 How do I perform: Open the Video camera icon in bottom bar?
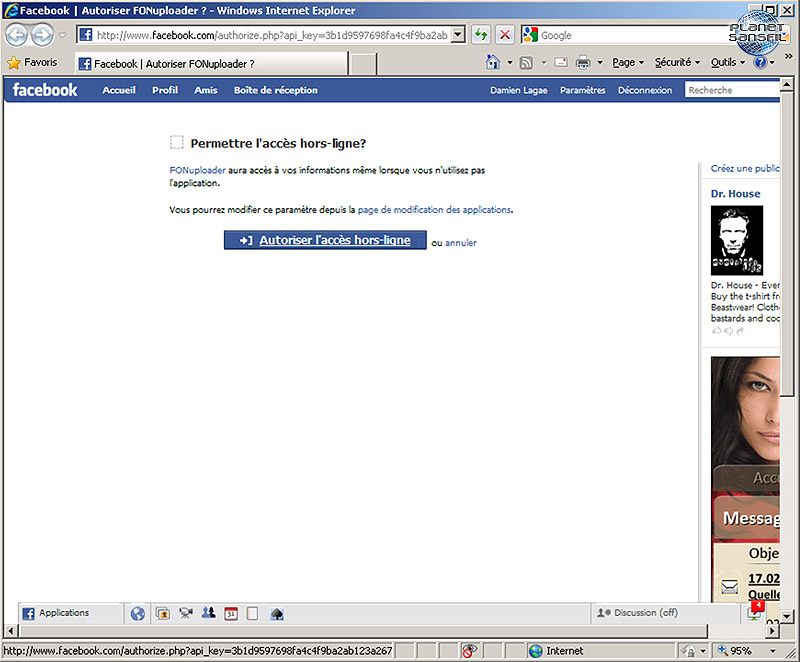click(x=186, y=614)
